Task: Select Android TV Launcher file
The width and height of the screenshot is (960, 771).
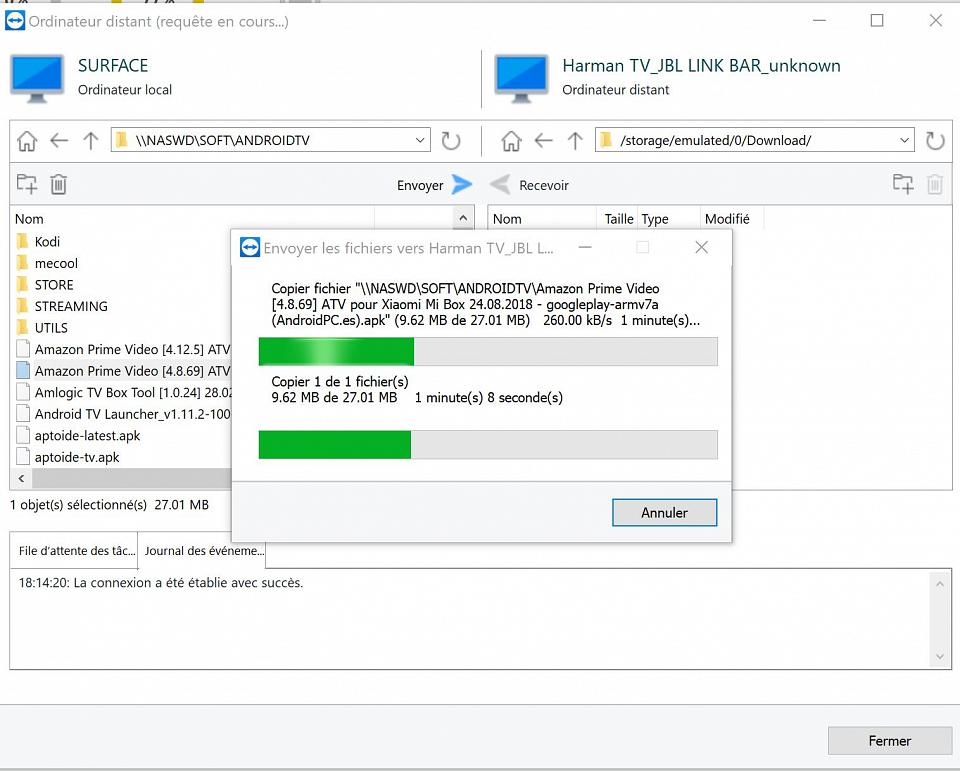Action: [x=123, y=414]
